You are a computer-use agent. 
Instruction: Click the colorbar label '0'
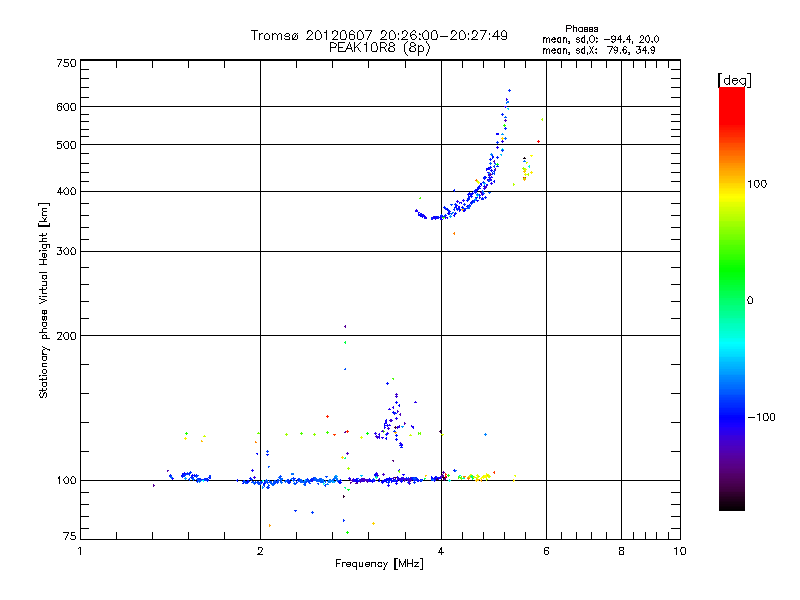pos(750,301)
